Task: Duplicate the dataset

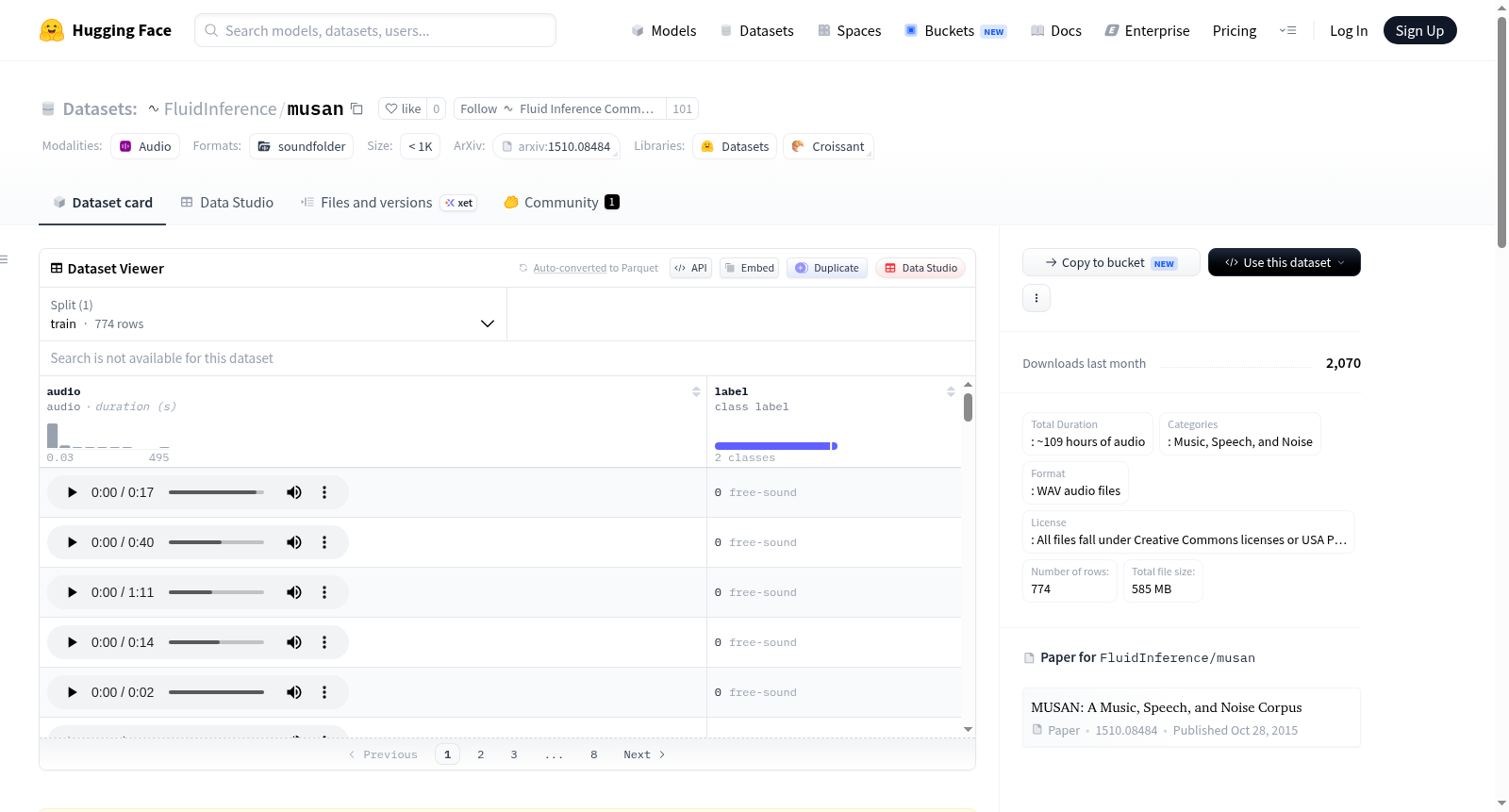Action: (827, 268)
